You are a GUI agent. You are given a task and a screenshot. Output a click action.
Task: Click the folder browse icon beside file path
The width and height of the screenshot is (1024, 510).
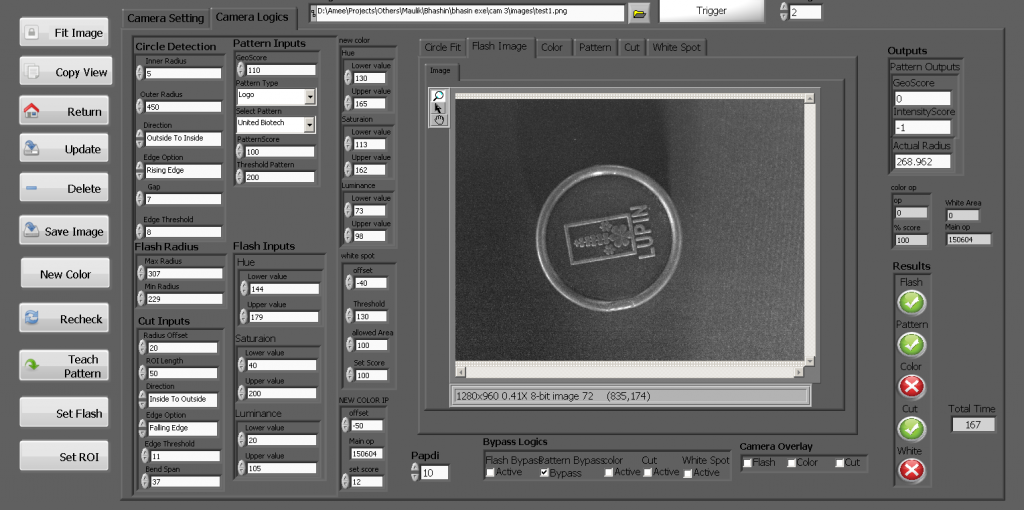tap(640, 13)
